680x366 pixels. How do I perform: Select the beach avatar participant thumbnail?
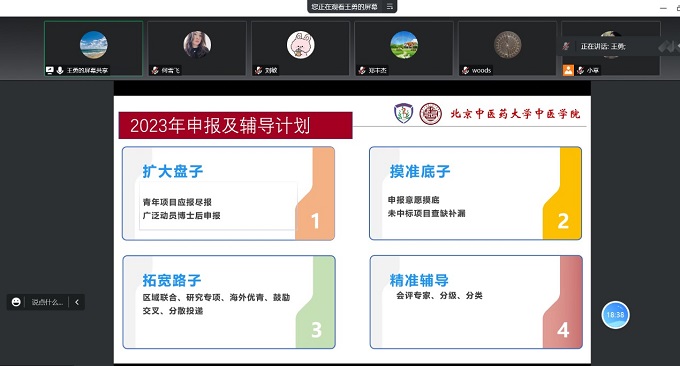93,45
